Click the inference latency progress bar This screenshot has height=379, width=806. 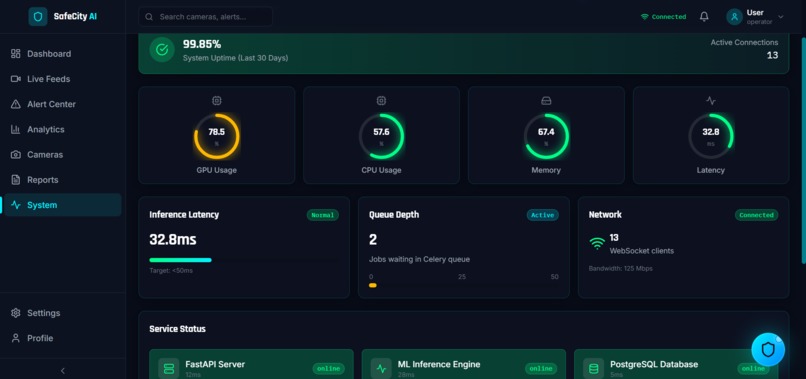tap(244, 260)
